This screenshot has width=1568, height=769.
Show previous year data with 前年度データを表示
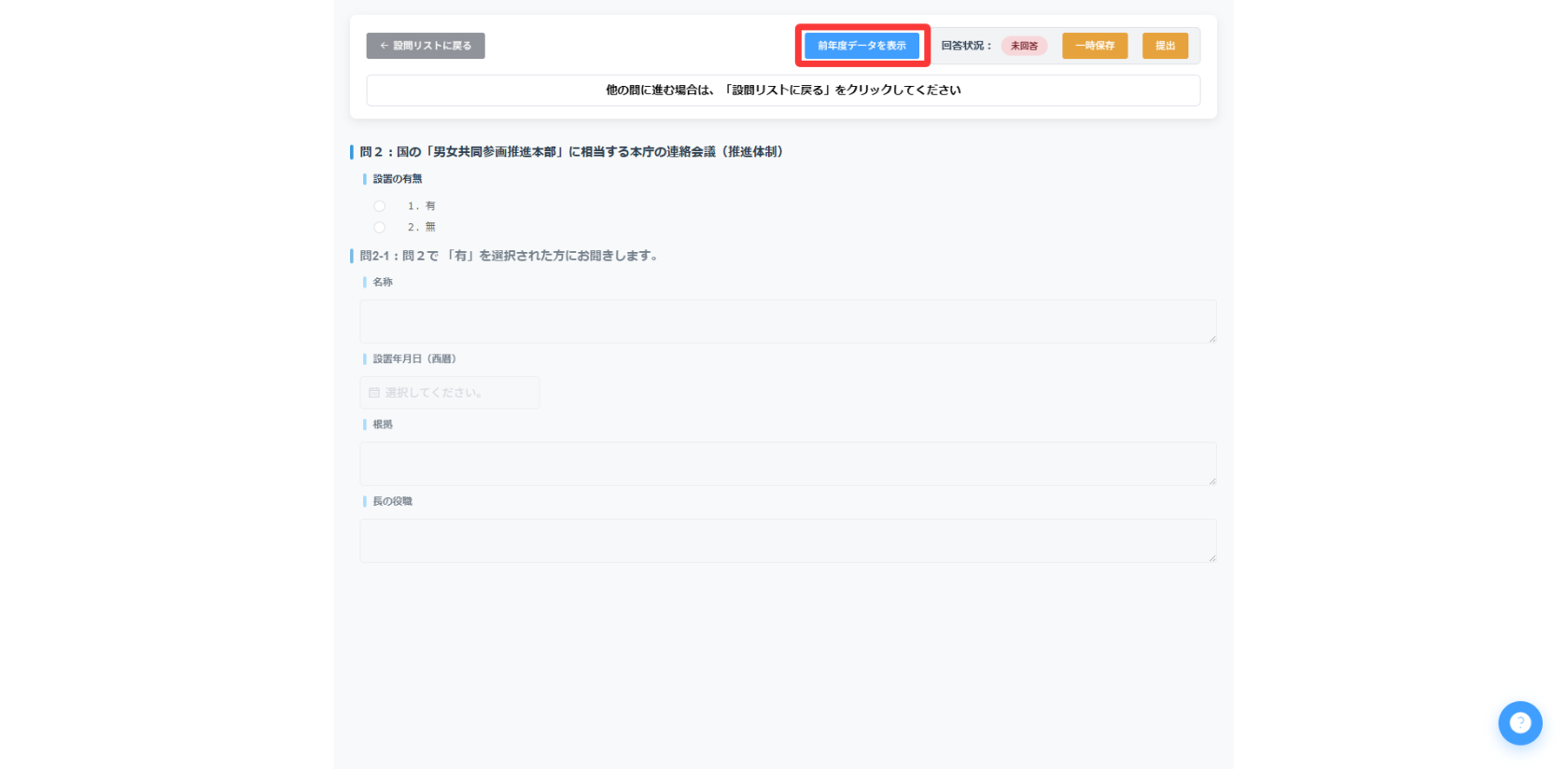coord(861,46)
